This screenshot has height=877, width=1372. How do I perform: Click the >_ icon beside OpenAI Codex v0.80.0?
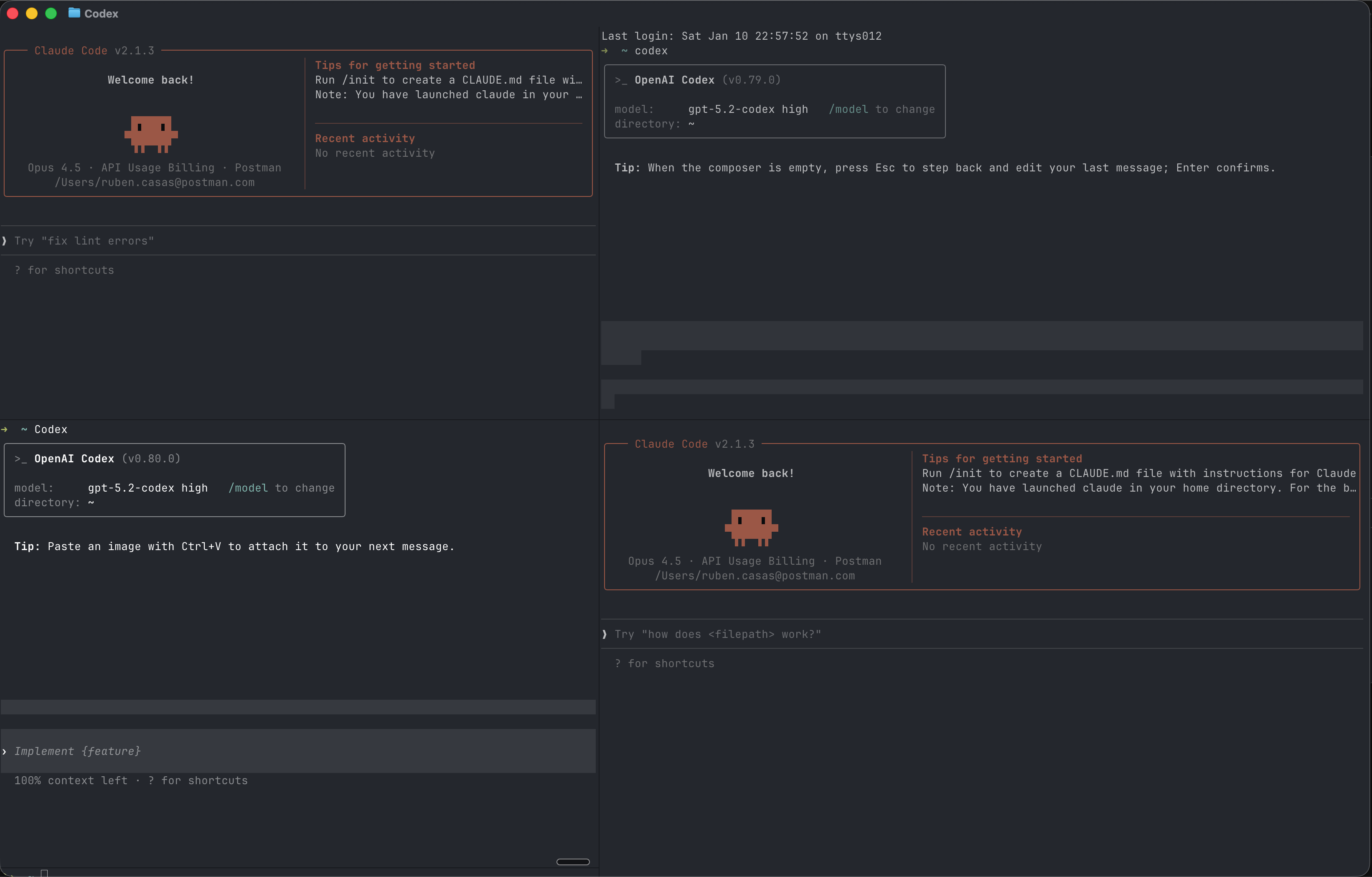pos(20,459)
